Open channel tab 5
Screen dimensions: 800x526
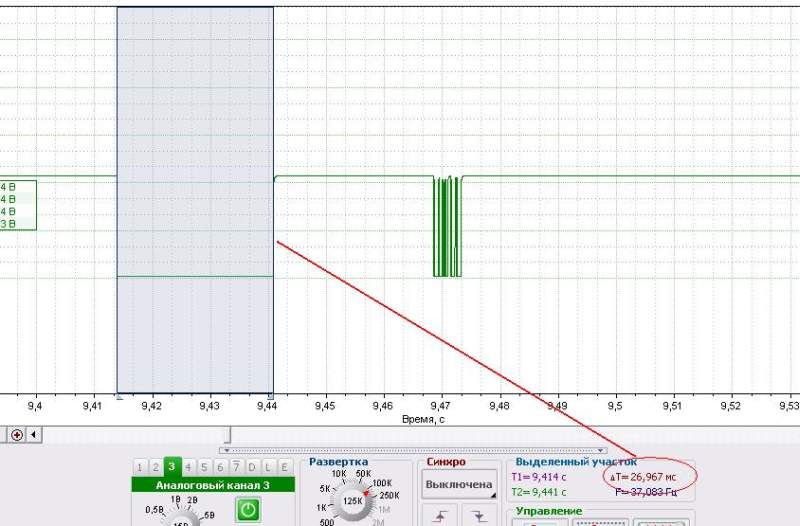point(204,467)
